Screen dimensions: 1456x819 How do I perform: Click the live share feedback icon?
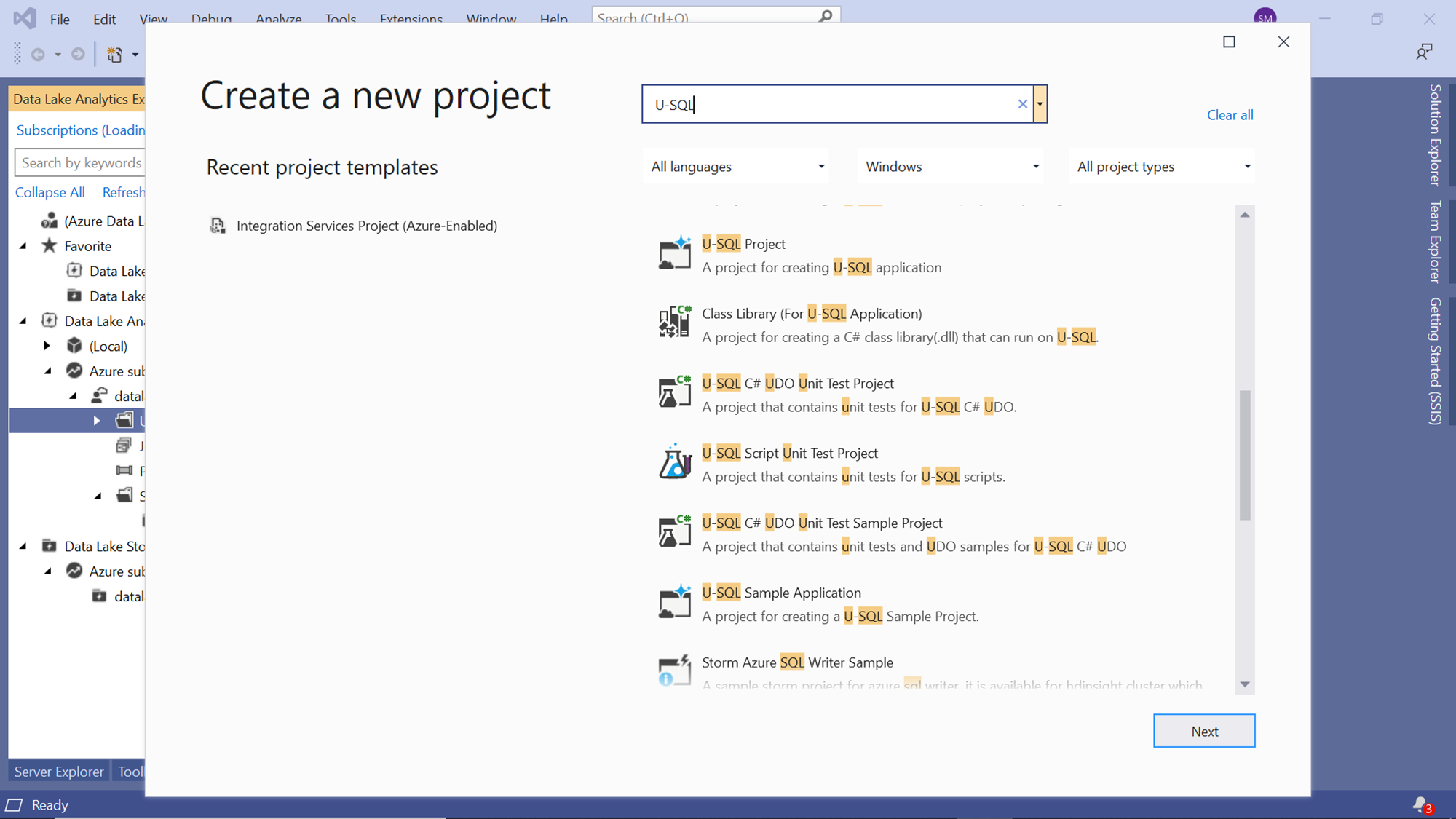click(x=1423, y=52)
